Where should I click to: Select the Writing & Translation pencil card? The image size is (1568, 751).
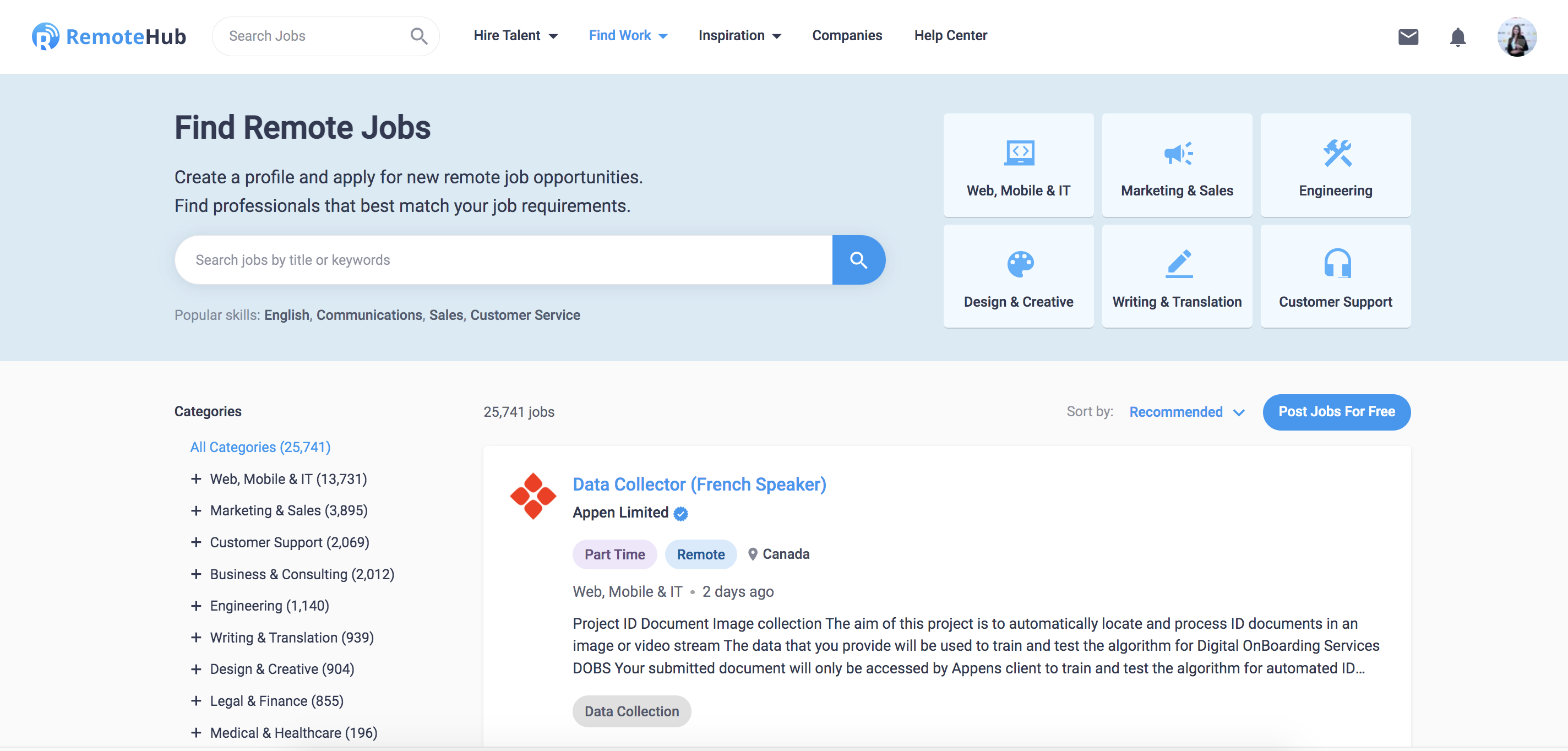[x=1177, y=276]
